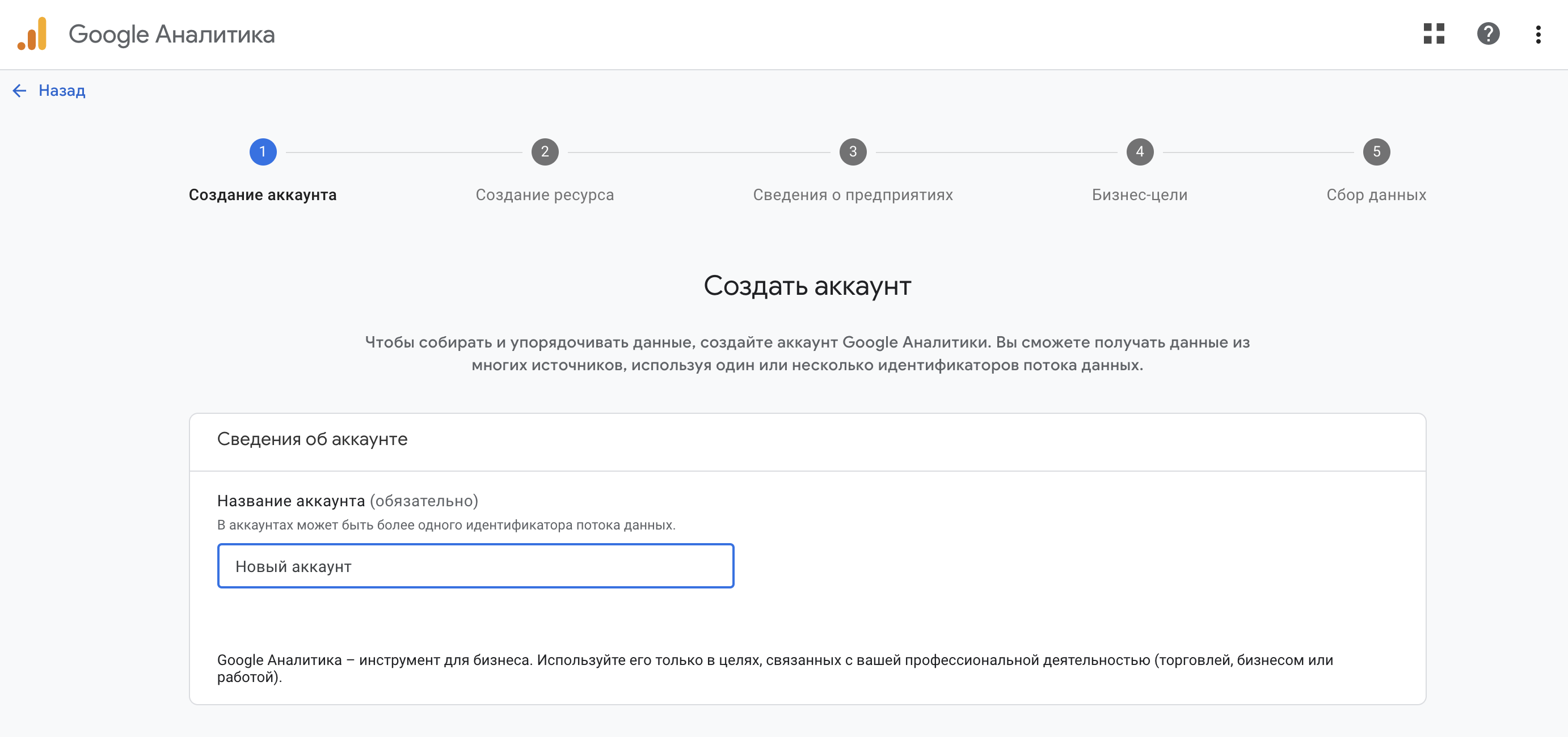Open the help question mark icon
1568x737 pixels.
point(1487,34)
